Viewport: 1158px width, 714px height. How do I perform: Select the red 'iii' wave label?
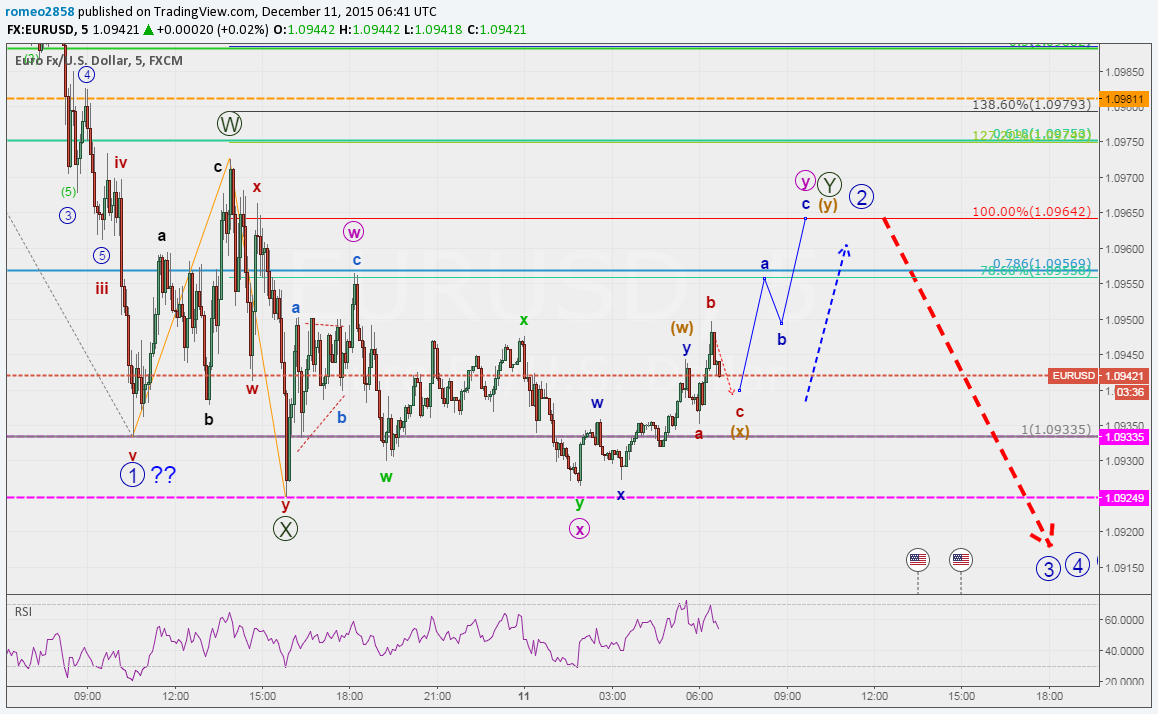click(x=102, y=289)
